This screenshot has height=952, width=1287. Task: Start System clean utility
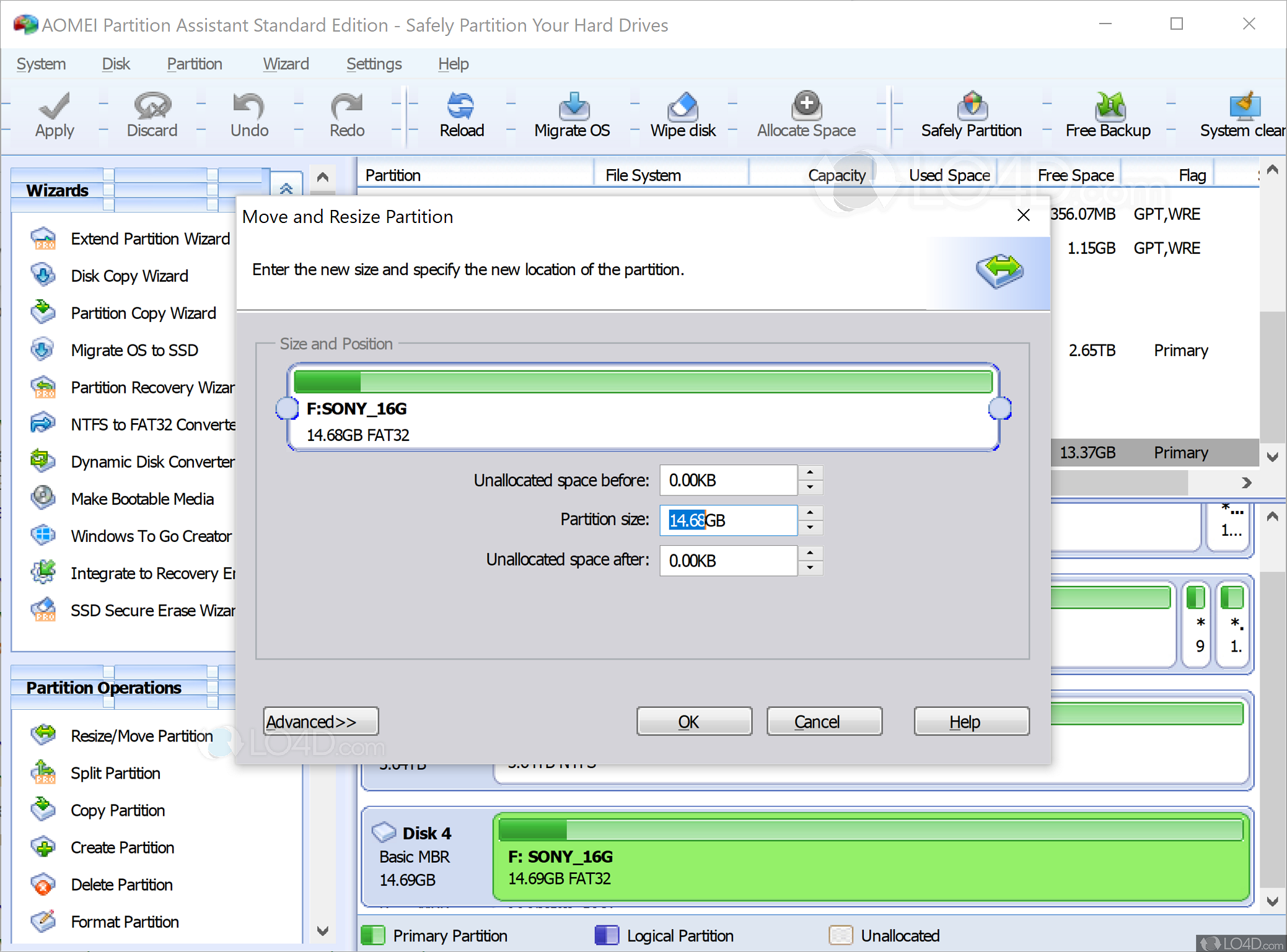pyautogui.click(x=1243, y=115)
